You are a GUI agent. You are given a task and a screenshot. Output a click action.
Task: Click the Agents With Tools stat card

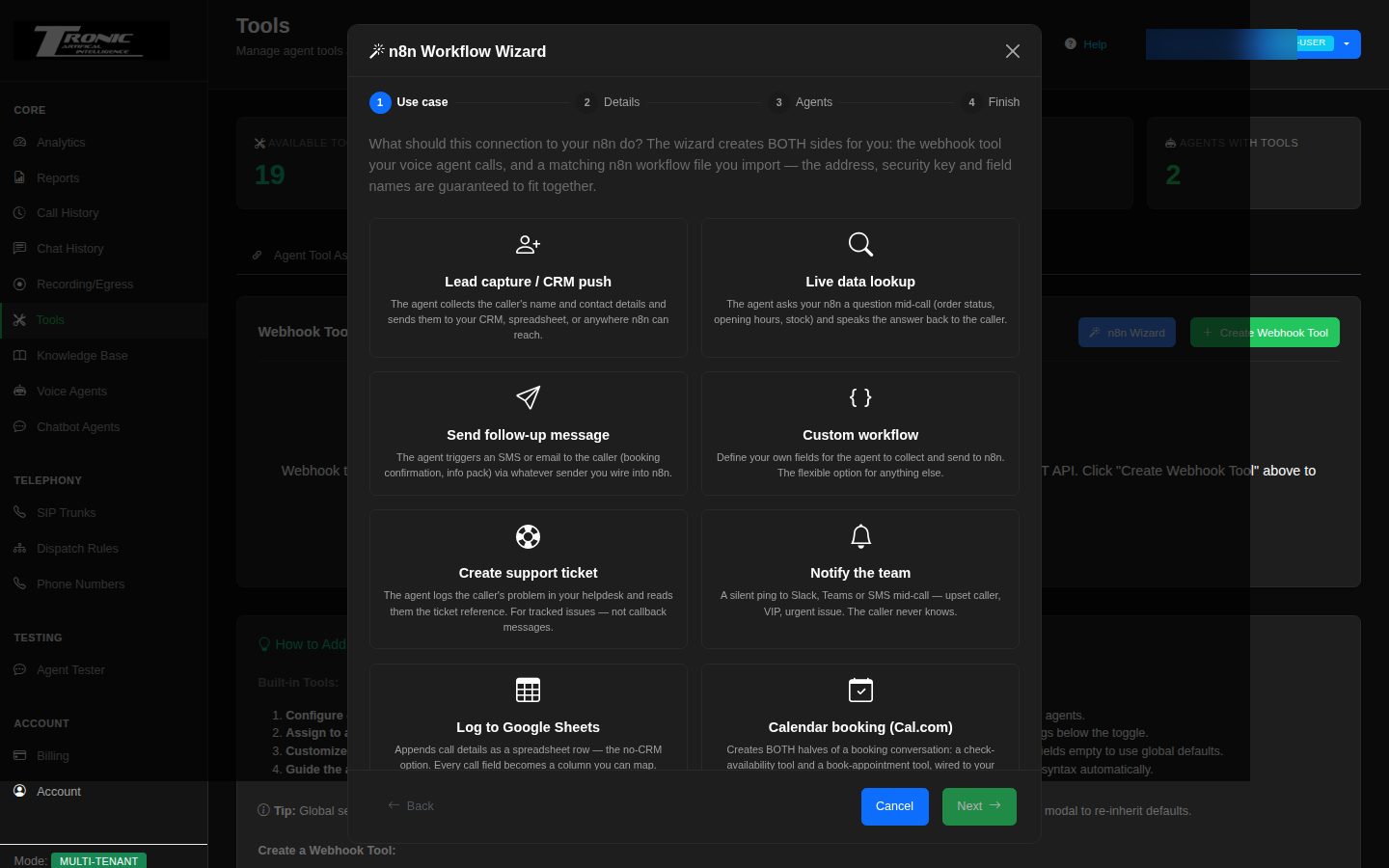(x=1253, y=163)
